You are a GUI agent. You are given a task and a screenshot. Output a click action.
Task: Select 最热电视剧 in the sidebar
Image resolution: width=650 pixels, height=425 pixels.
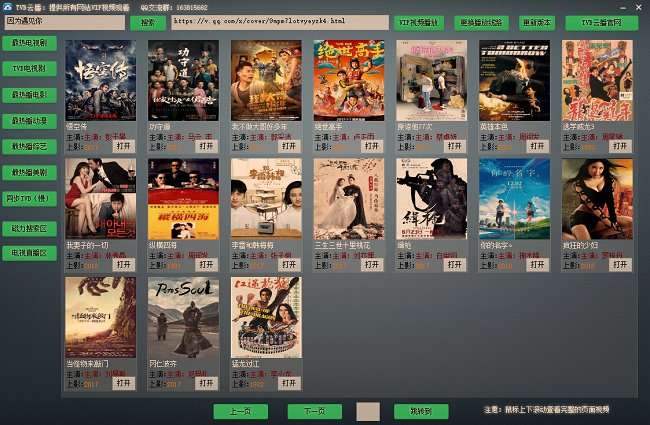29,43
